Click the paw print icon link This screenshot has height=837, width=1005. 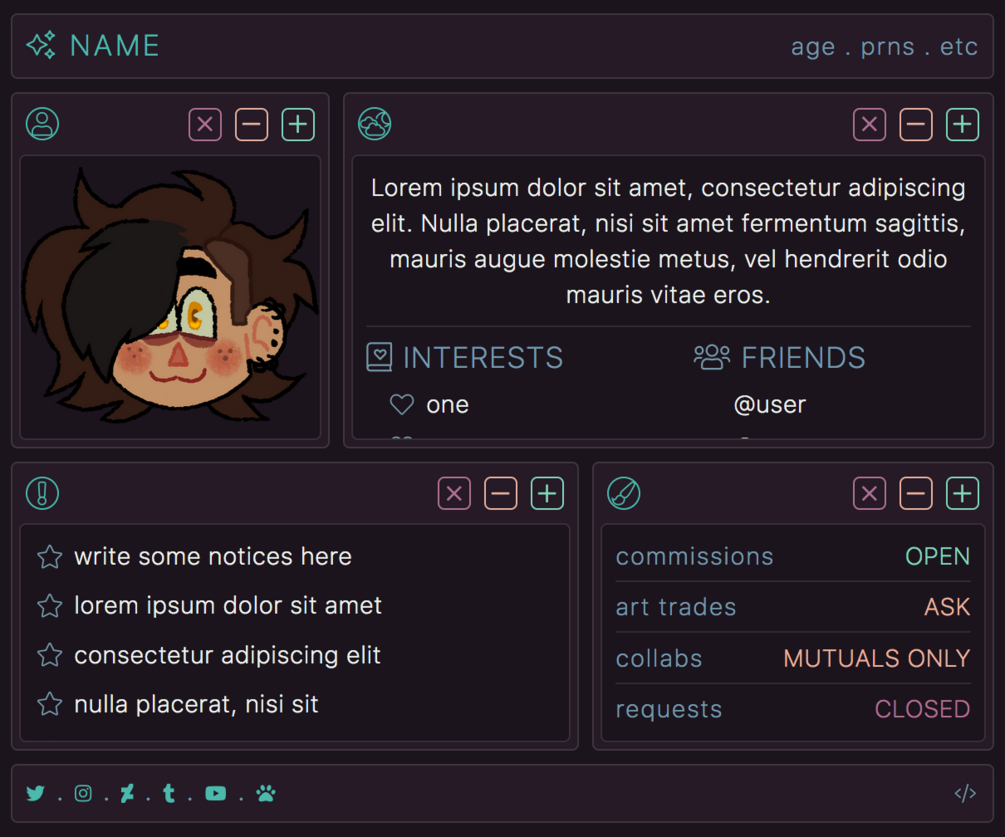(x=266, y=793)
